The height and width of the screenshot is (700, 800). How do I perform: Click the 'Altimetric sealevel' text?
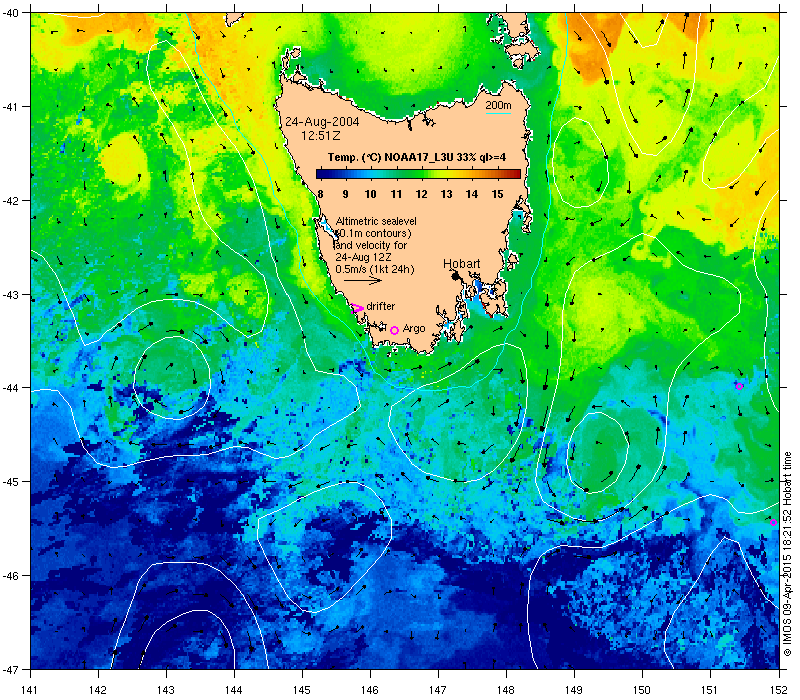376,221
